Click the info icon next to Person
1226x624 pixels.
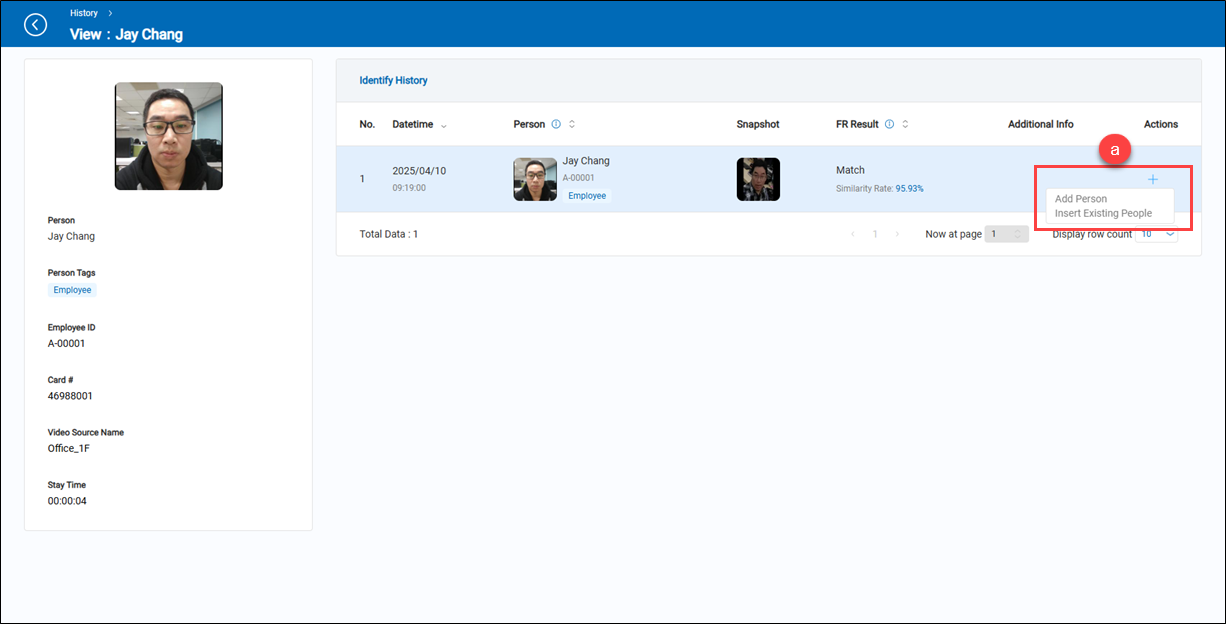click(x=556, y=125)
